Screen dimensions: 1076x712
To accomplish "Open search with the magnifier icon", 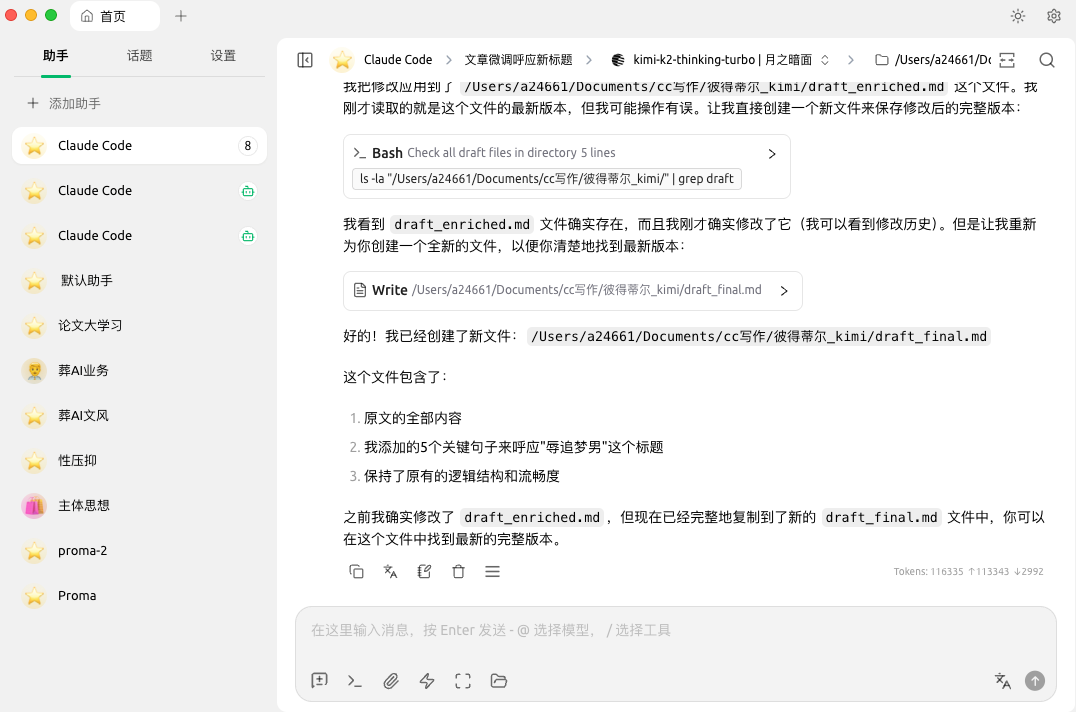I will [1047, 60].
